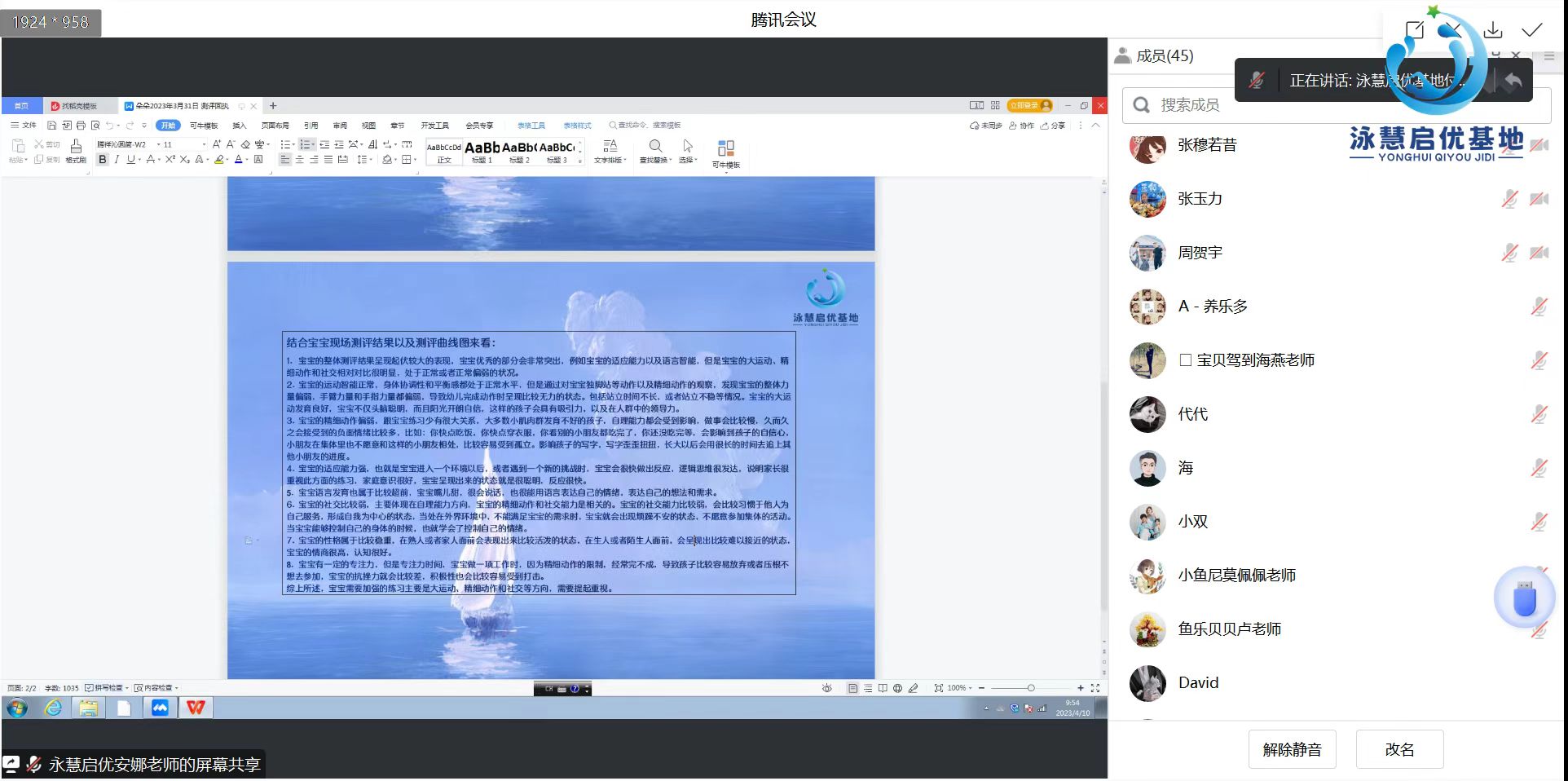Switch to the 插入 (Insert) ribbon tab

[239, 126]
